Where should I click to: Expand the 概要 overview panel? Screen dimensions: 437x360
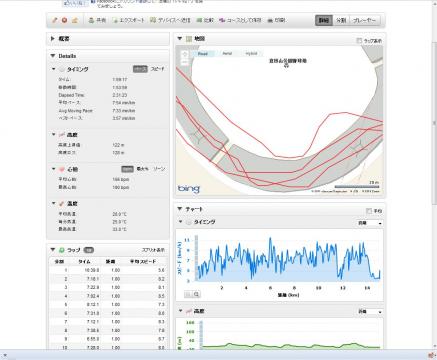coord(53,39)
